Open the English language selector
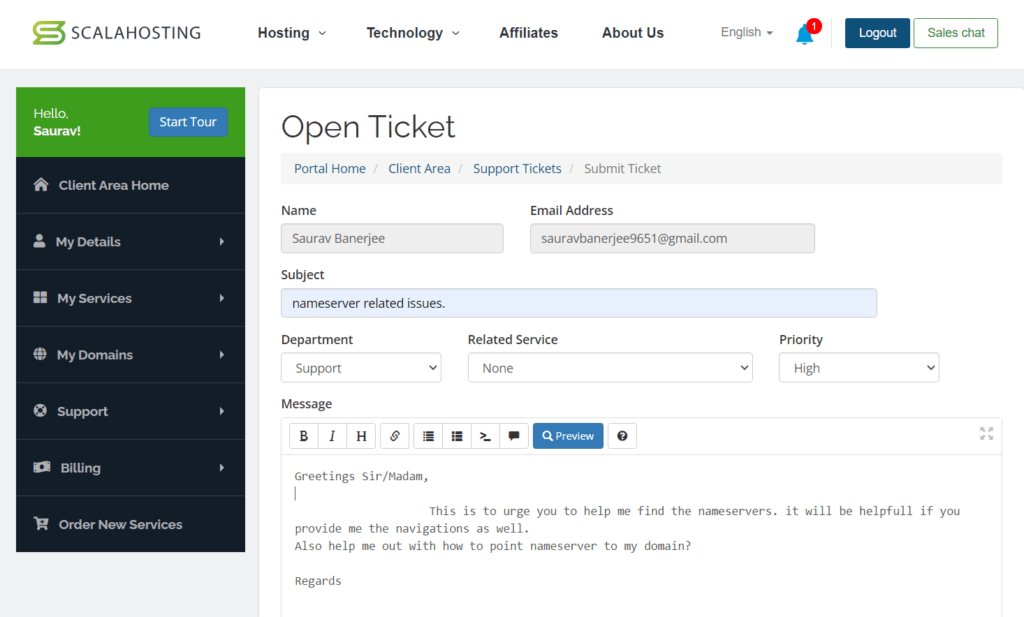The width and height of the screenshot is (1024, 617). coord(744,32)
